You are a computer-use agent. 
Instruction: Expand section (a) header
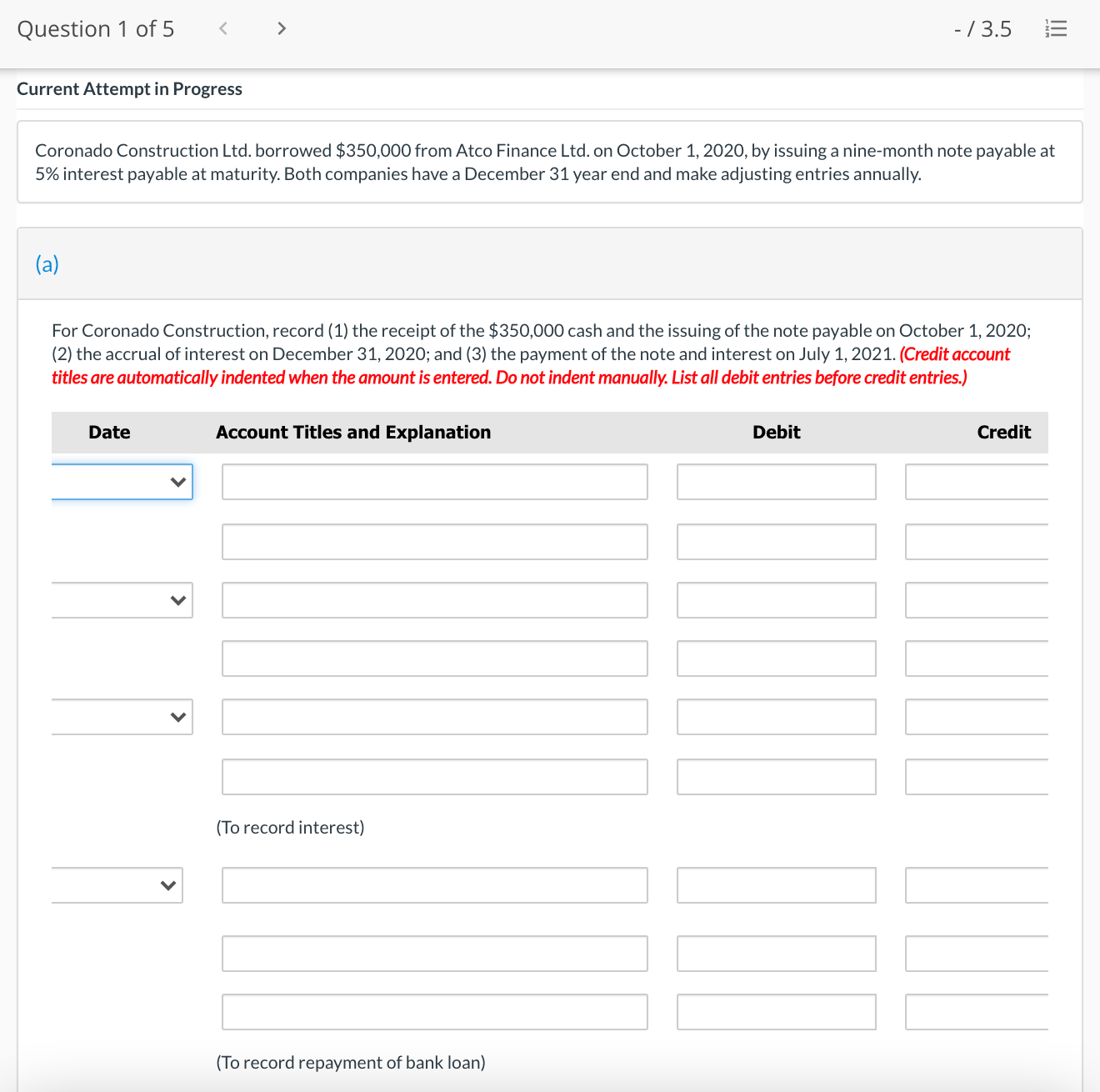click(47, 263)
